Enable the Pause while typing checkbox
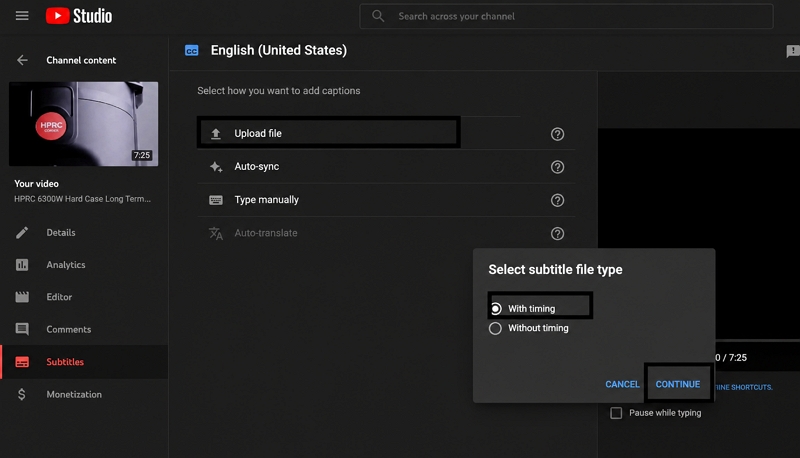Image resolution: width=800 pixels, height=458 pixels. coord(616,413)
